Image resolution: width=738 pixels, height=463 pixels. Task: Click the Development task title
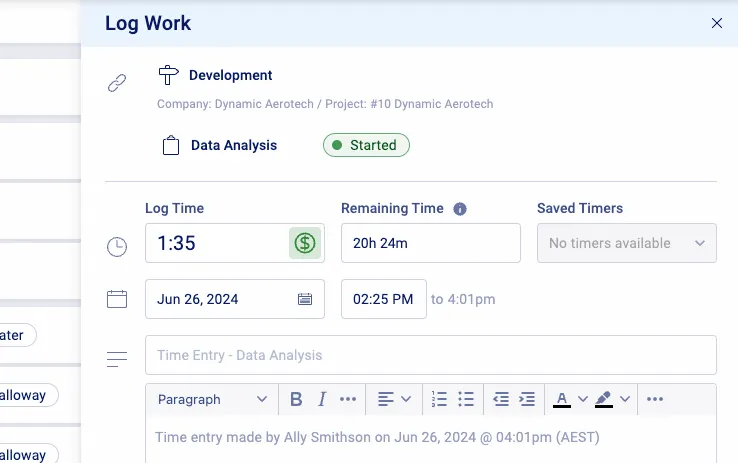click(x=231, y=75)
